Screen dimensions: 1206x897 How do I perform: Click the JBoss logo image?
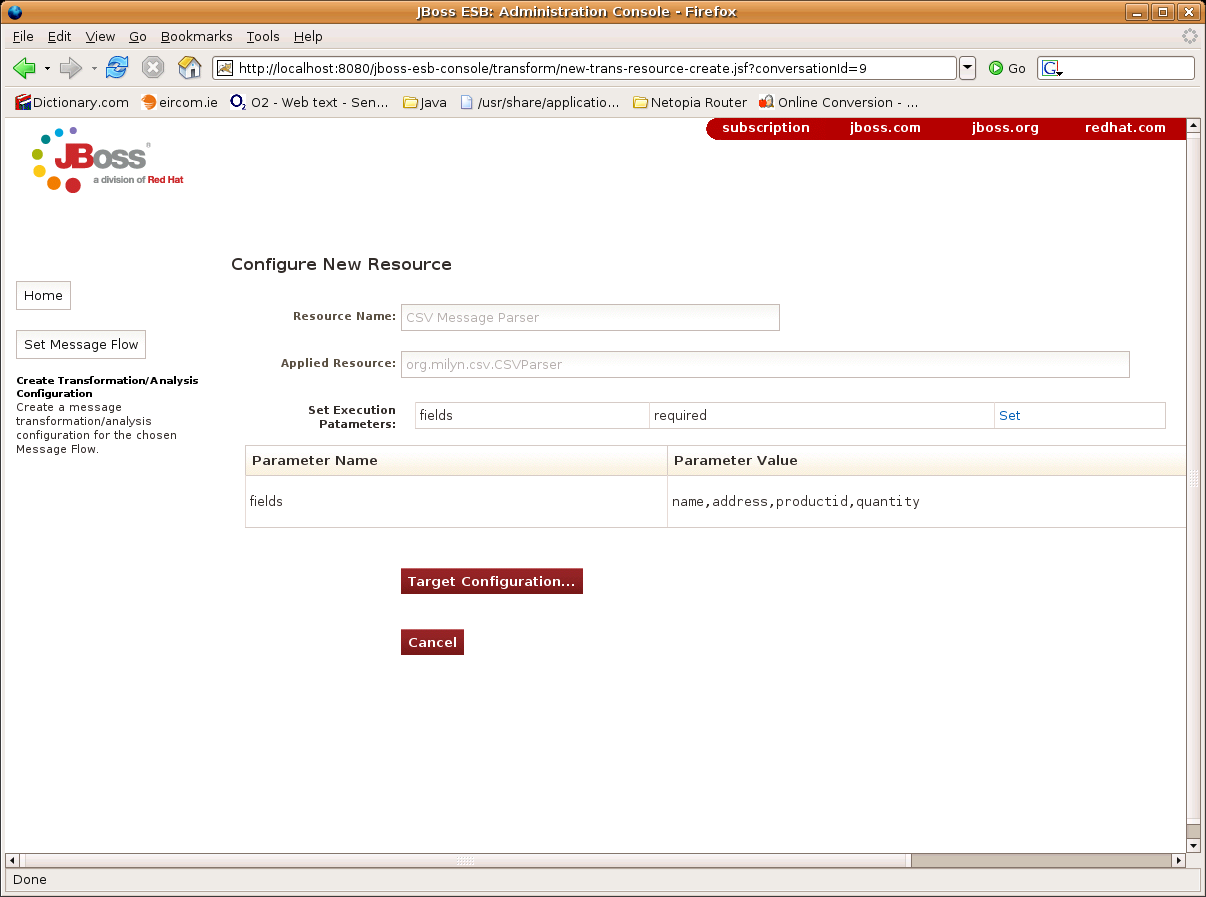107,160
